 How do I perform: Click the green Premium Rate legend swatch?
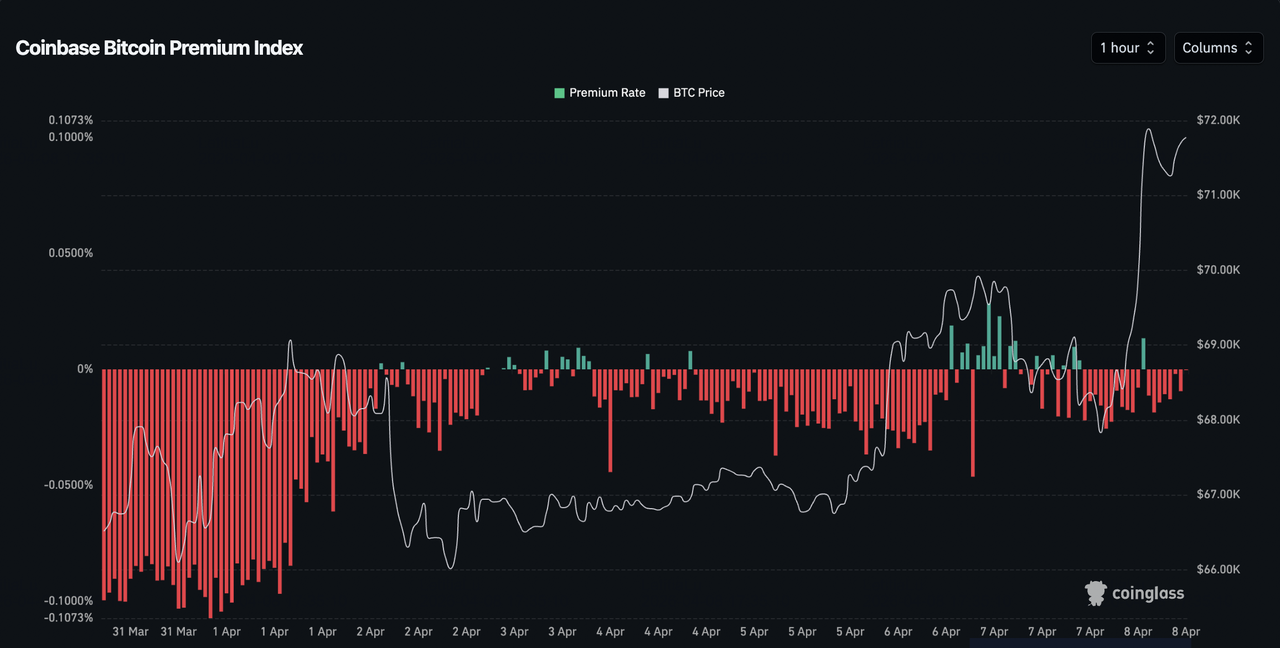pyautogui.click(x=560, y=93)
